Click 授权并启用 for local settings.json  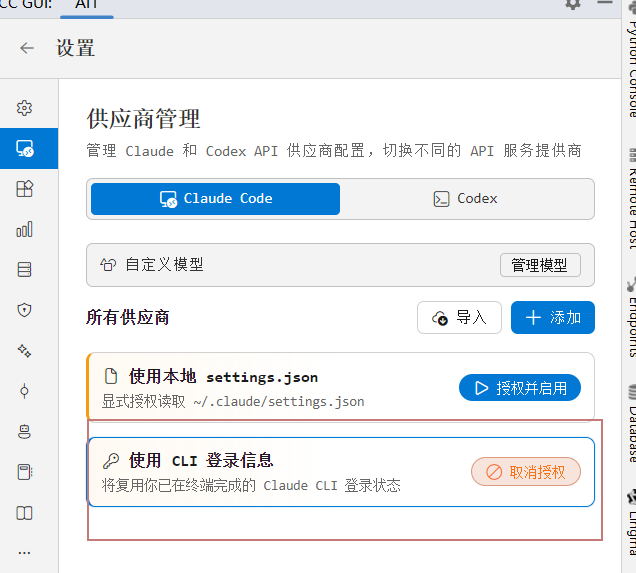[x=520, y=388]
